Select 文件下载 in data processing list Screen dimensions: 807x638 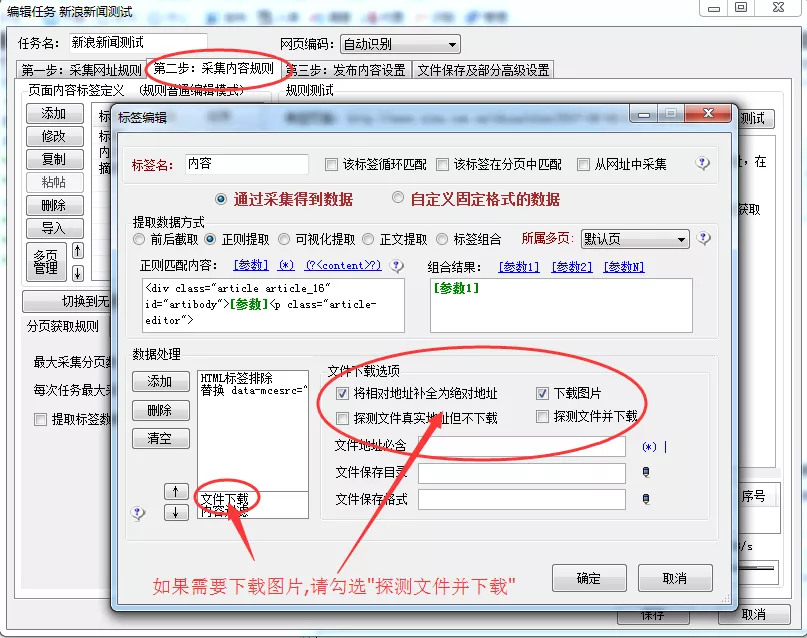tap(224, 498)
